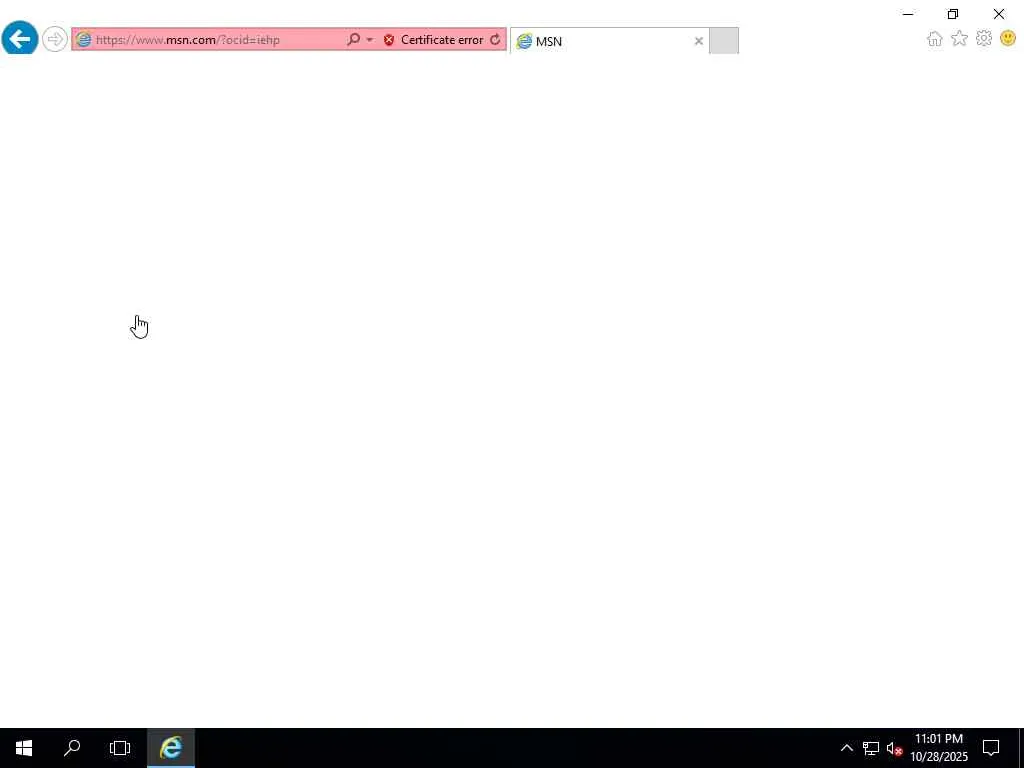Click the search magnifier in address bar
The image size is (1024, 768).
pos(353,39)
